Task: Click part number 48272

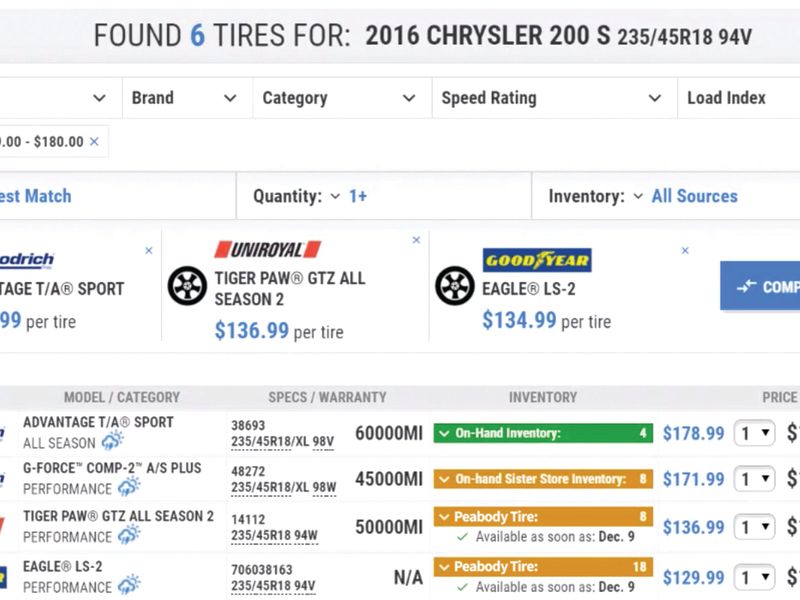Action: 248,471
